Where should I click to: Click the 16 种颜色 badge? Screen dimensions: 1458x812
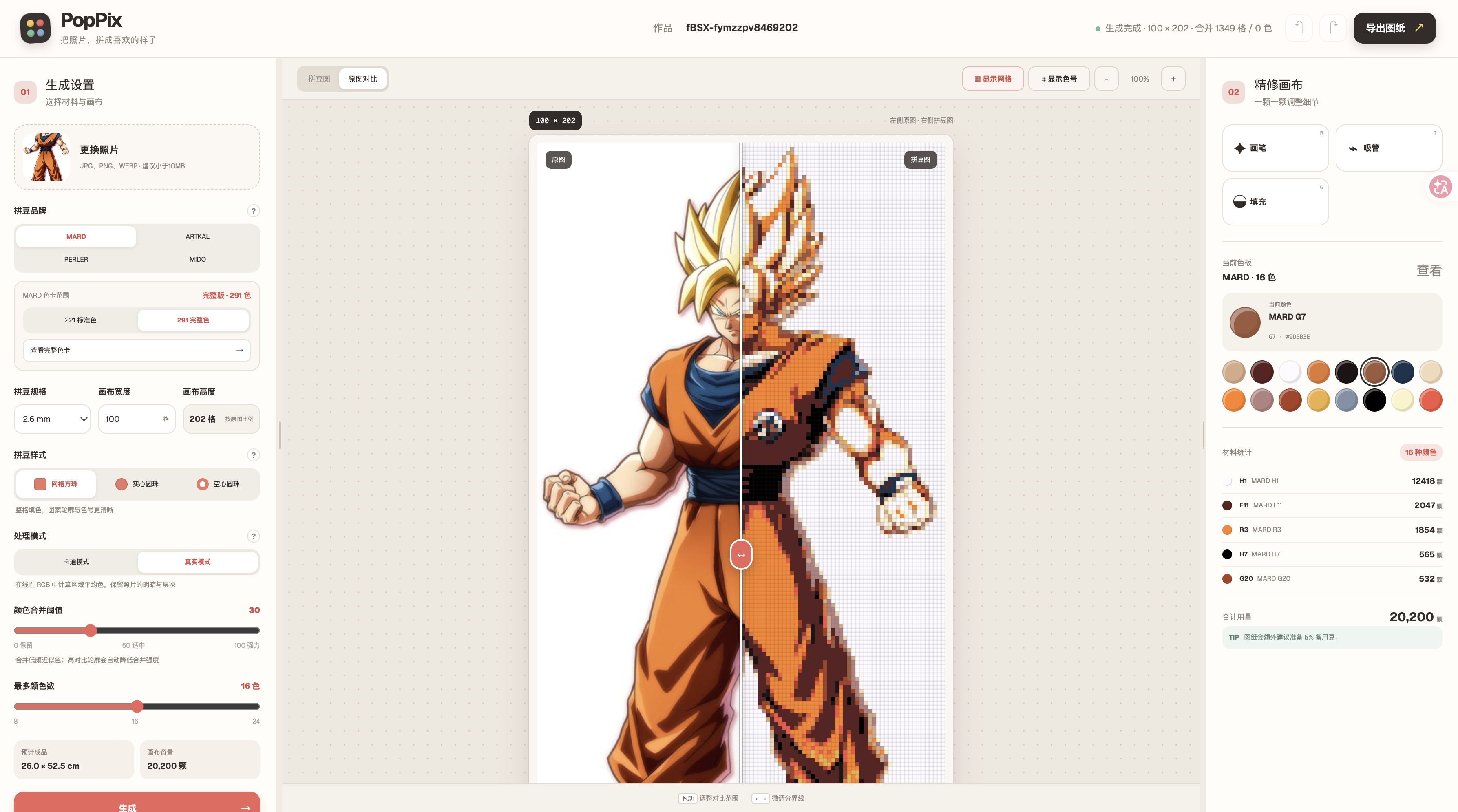tap(1420, 452)
